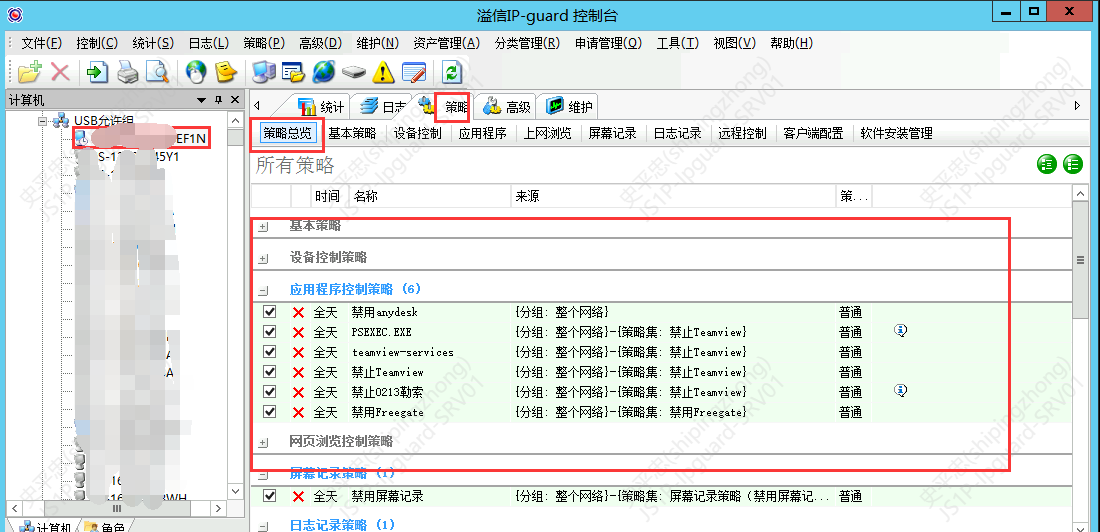Click the red X icon in 禁用Freegate row

(298, 412)
